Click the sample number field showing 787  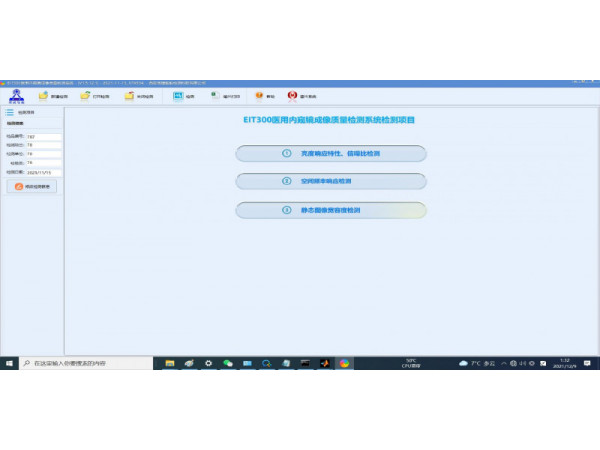point(43,136)
